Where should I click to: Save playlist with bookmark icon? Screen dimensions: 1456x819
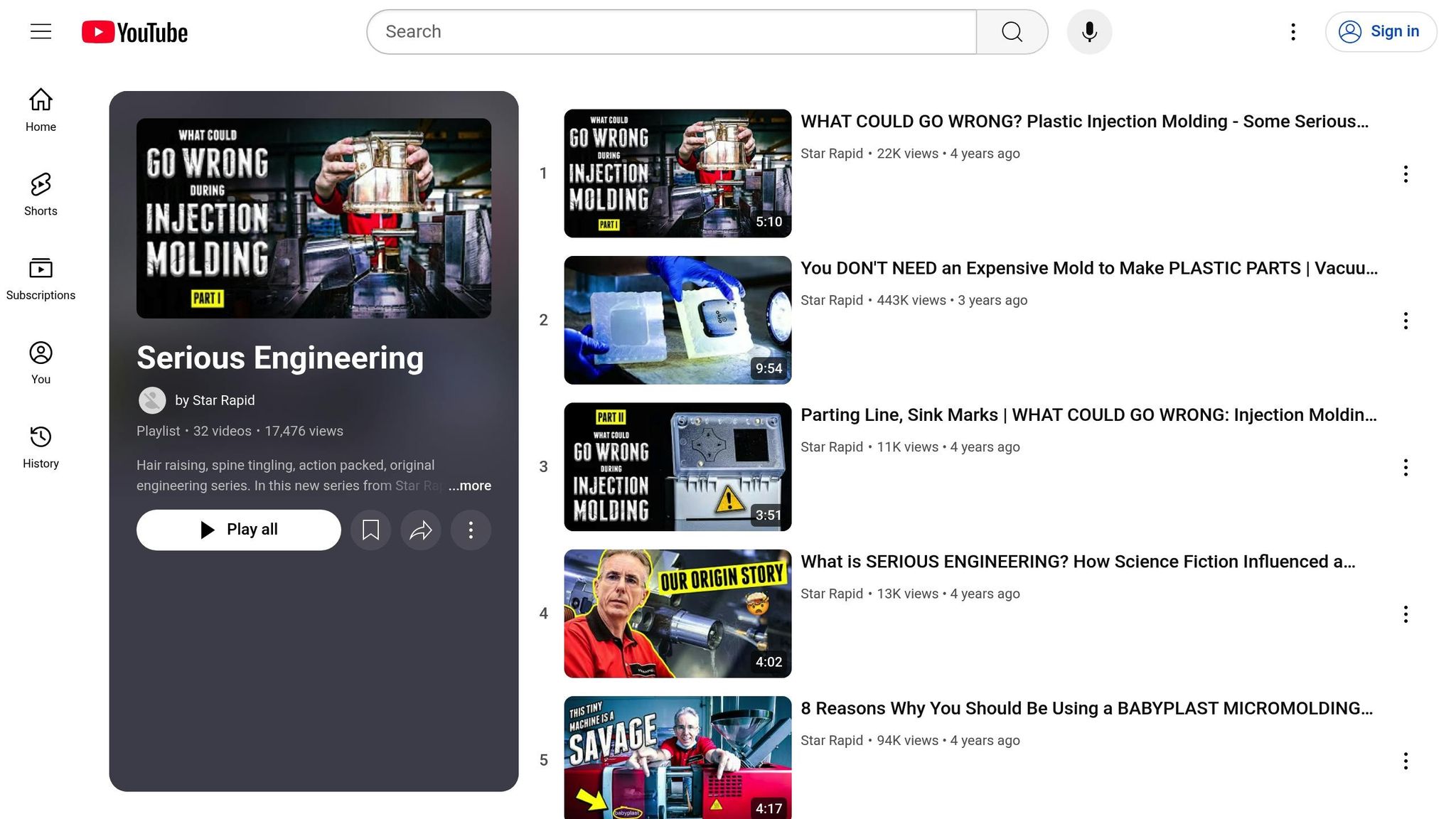370,530
